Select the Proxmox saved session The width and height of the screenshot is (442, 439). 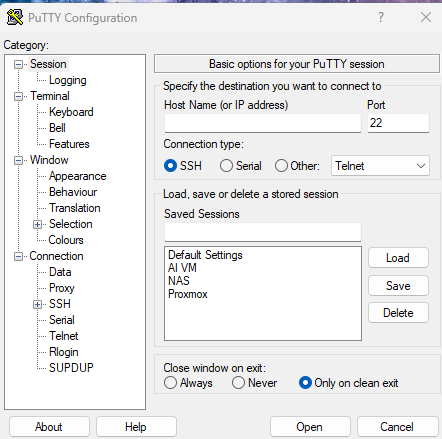188,294
